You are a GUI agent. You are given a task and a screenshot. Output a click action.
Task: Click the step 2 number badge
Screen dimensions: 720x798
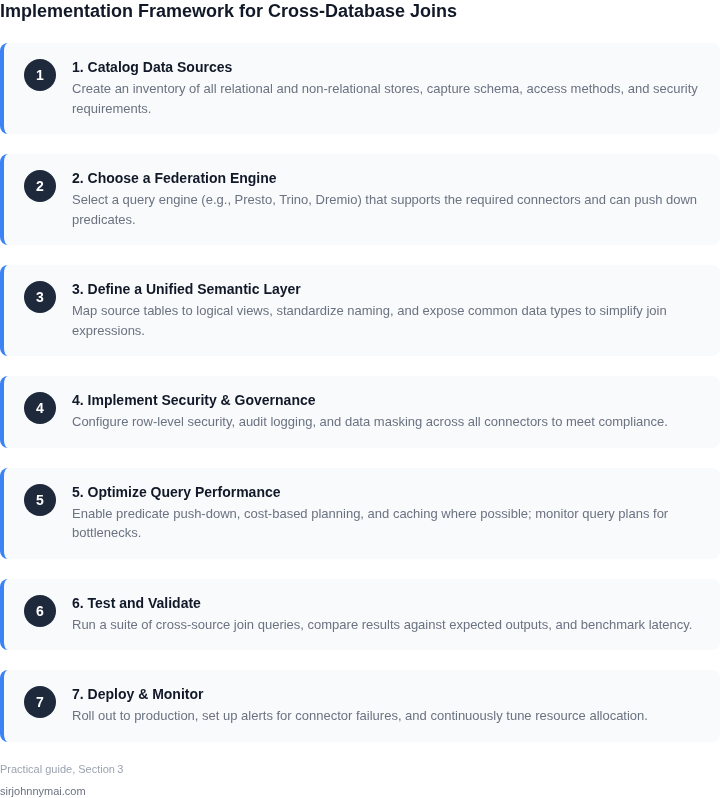click(40, 186)
